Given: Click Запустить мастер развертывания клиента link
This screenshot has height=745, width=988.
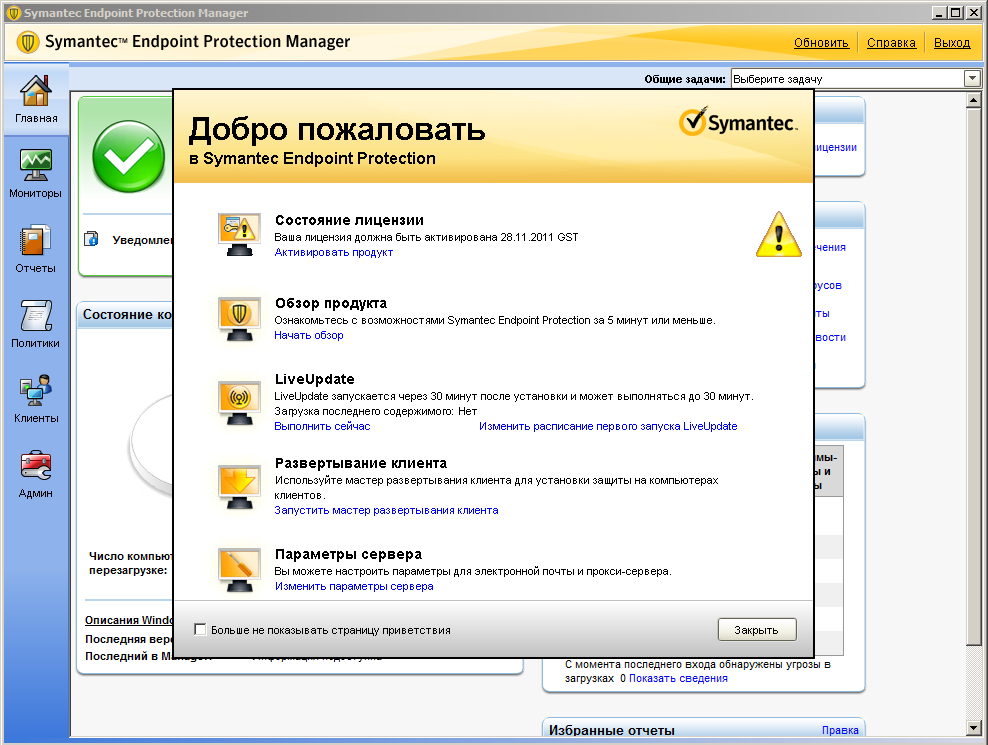Looking at the screenshot, I should [x=386, y=510].
